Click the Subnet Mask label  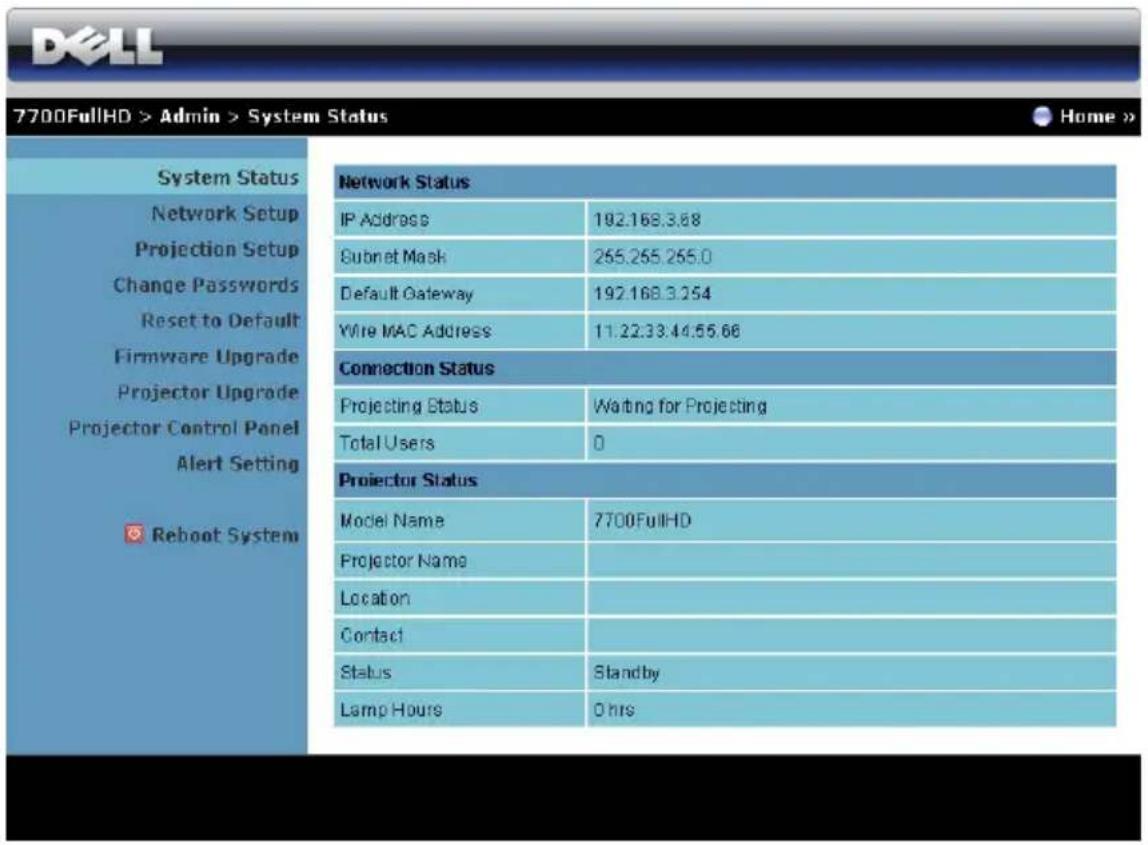[x=392, y=256]
